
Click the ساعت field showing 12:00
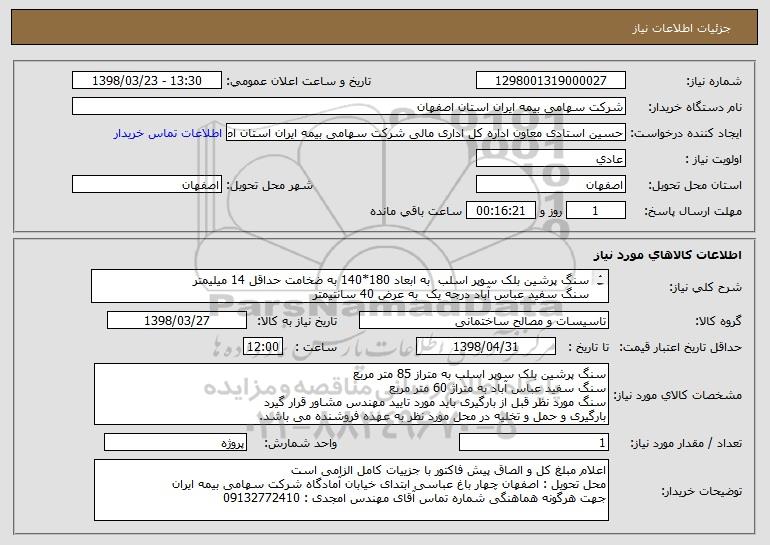[263, 346]
